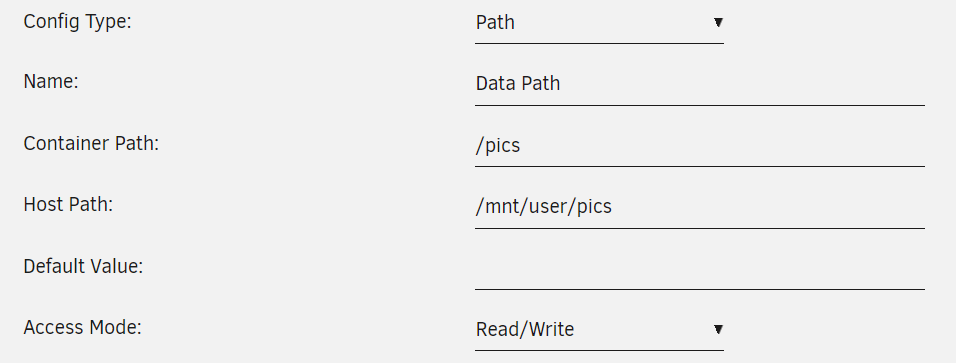956x363 pixels.
Task: Click into the Container Path field
Action: 700,146
